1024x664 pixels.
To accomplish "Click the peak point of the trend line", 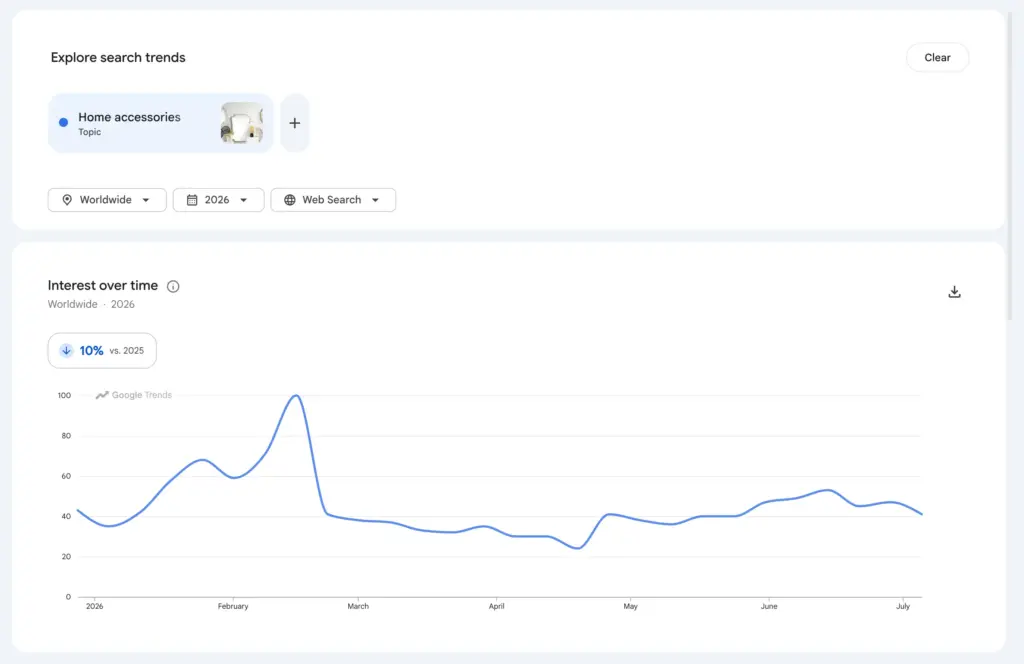I will (x=296, y=395).
